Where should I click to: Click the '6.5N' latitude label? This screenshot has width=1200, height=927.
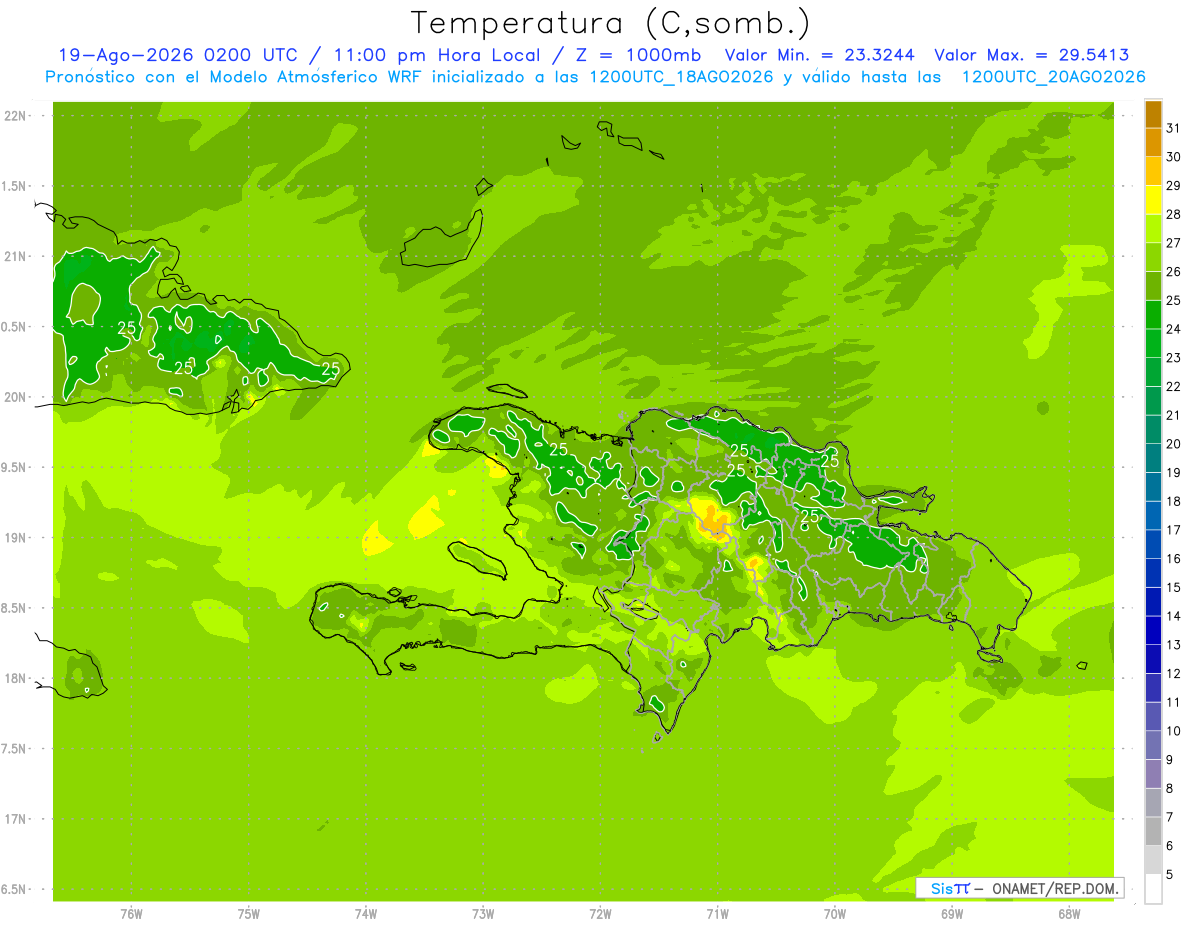[15, 889]
